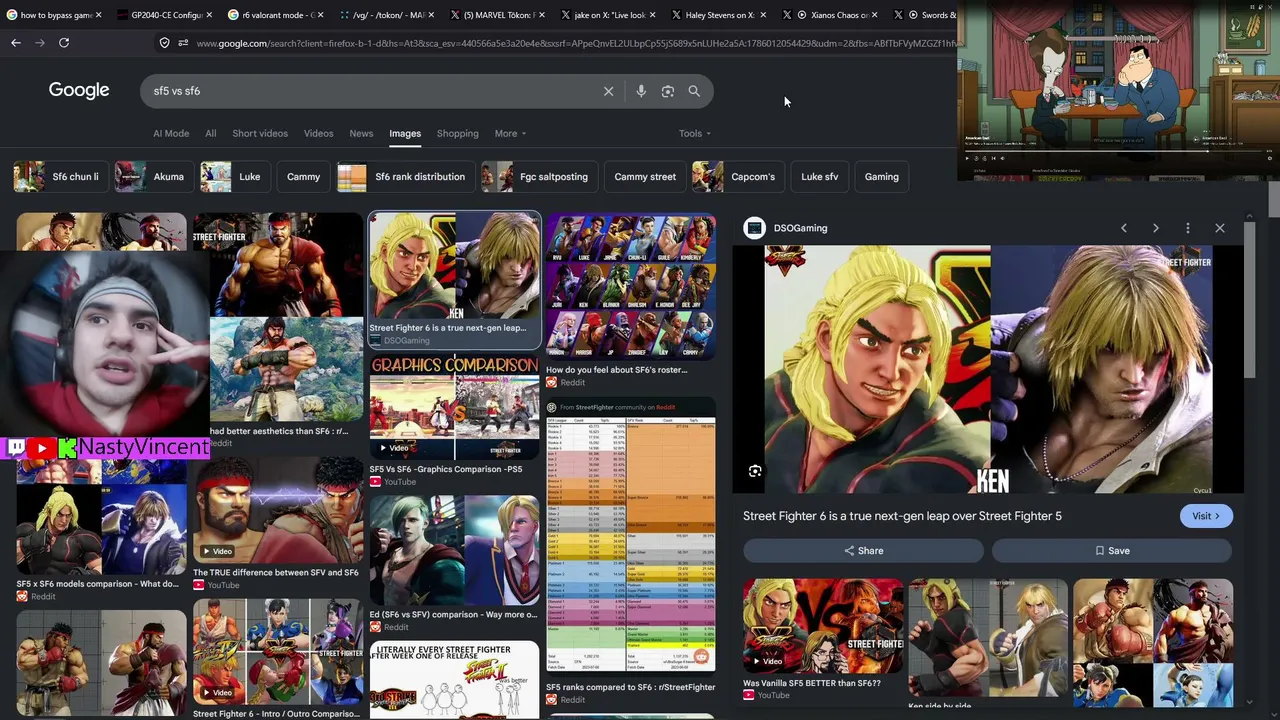
Task: Expand the More search categories dropdown
Action: tap(510, 133)
